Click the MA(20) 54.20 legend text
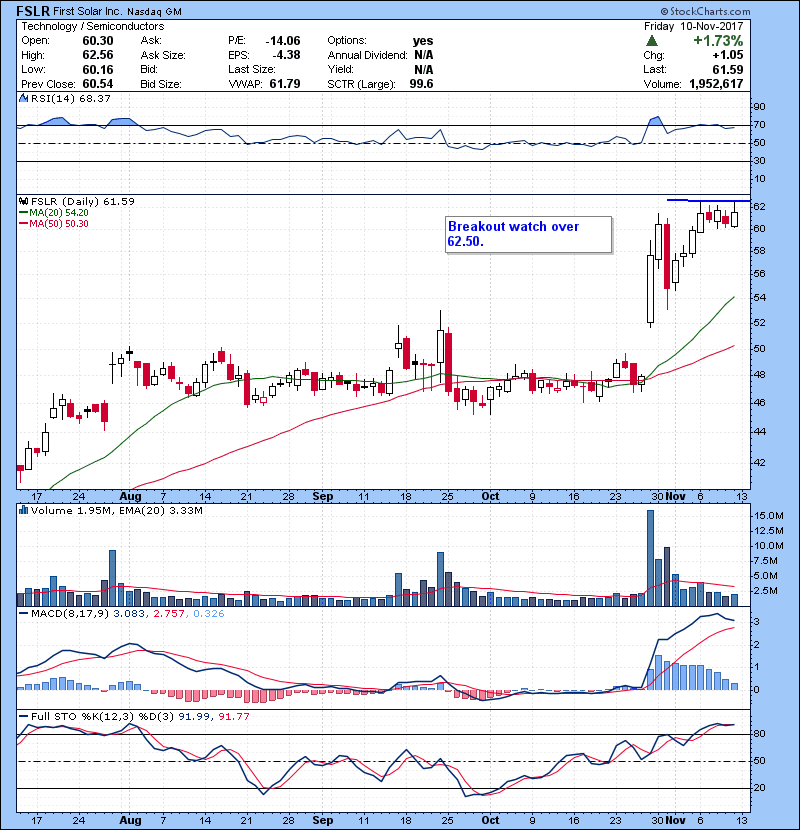Viewport: 800px width, 830px height. click(x=59, y=213)
